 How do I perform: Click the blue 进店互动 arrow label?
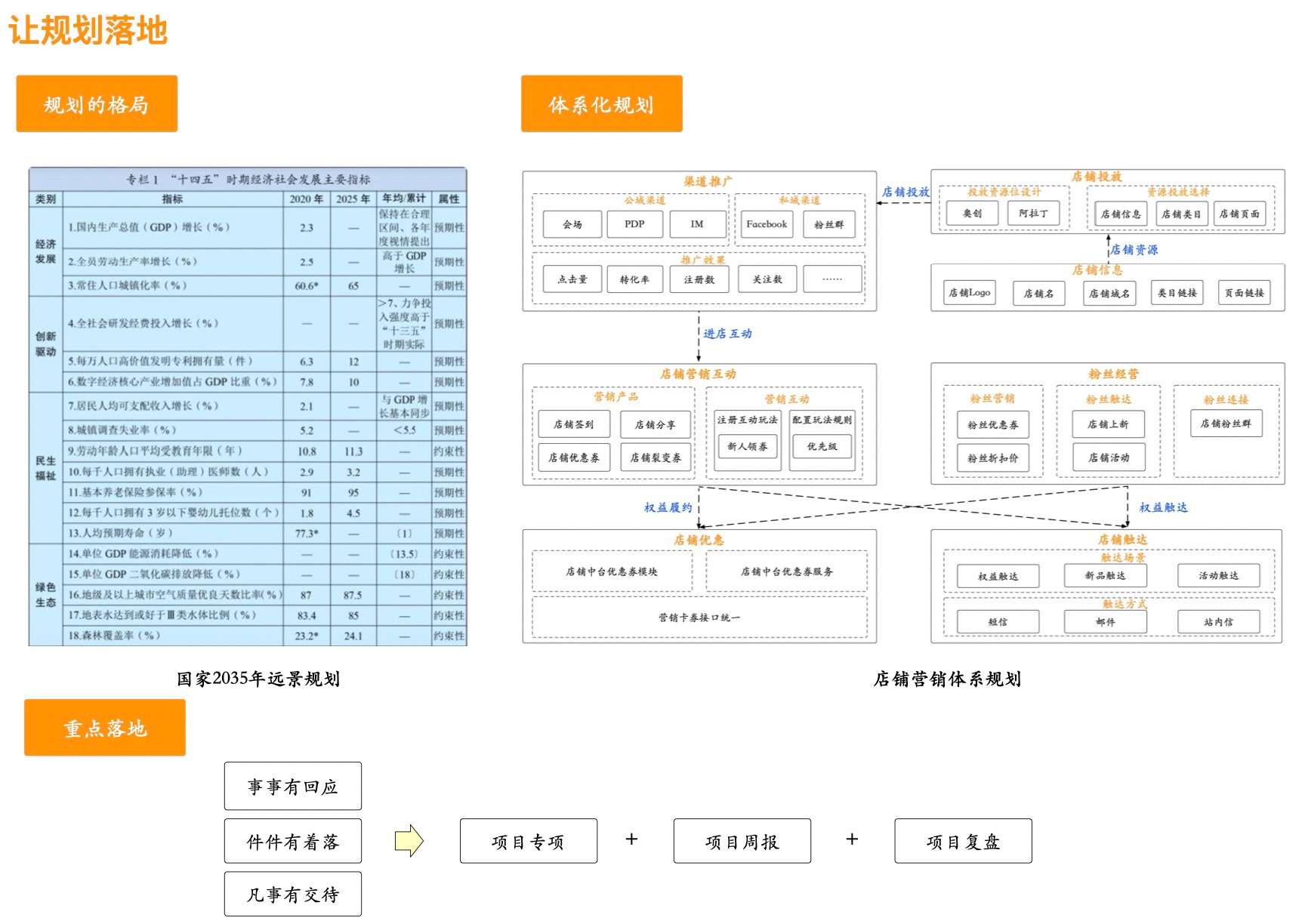727,334
